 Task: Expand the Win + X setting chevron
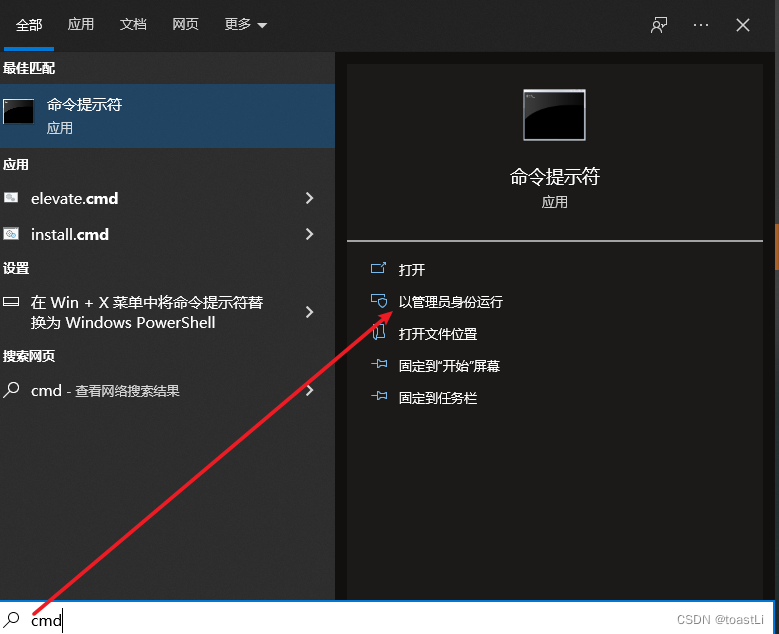tap(310, 312)
